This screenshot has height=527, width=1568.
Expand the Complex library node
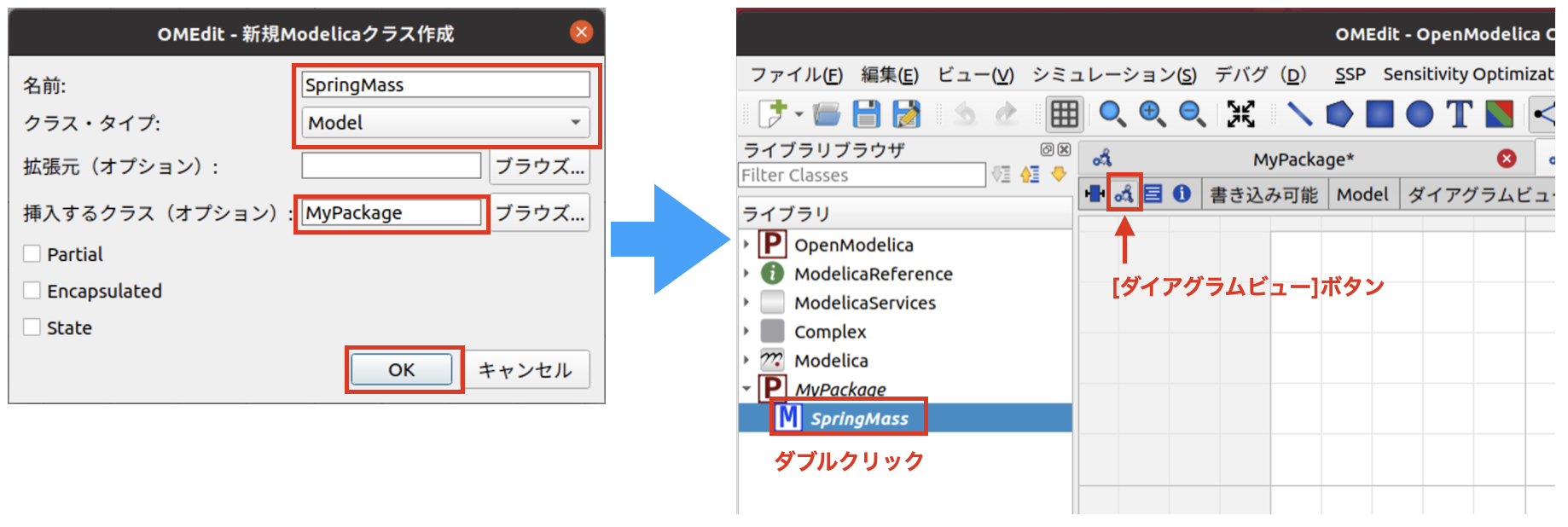pos(746,332)
